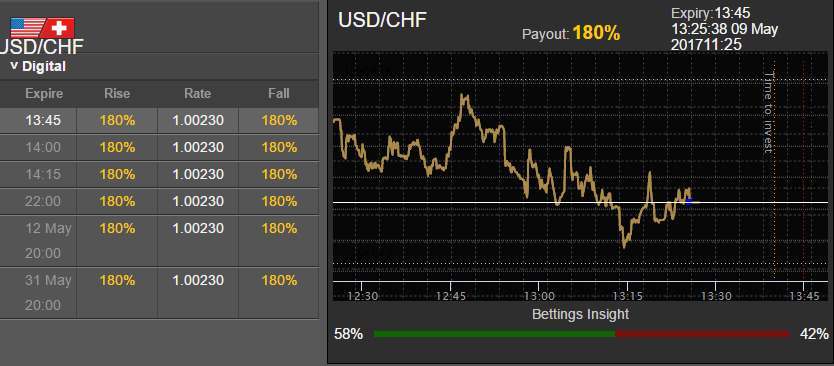Click Rise 180% for 12 May

click(x=117, y=229)
